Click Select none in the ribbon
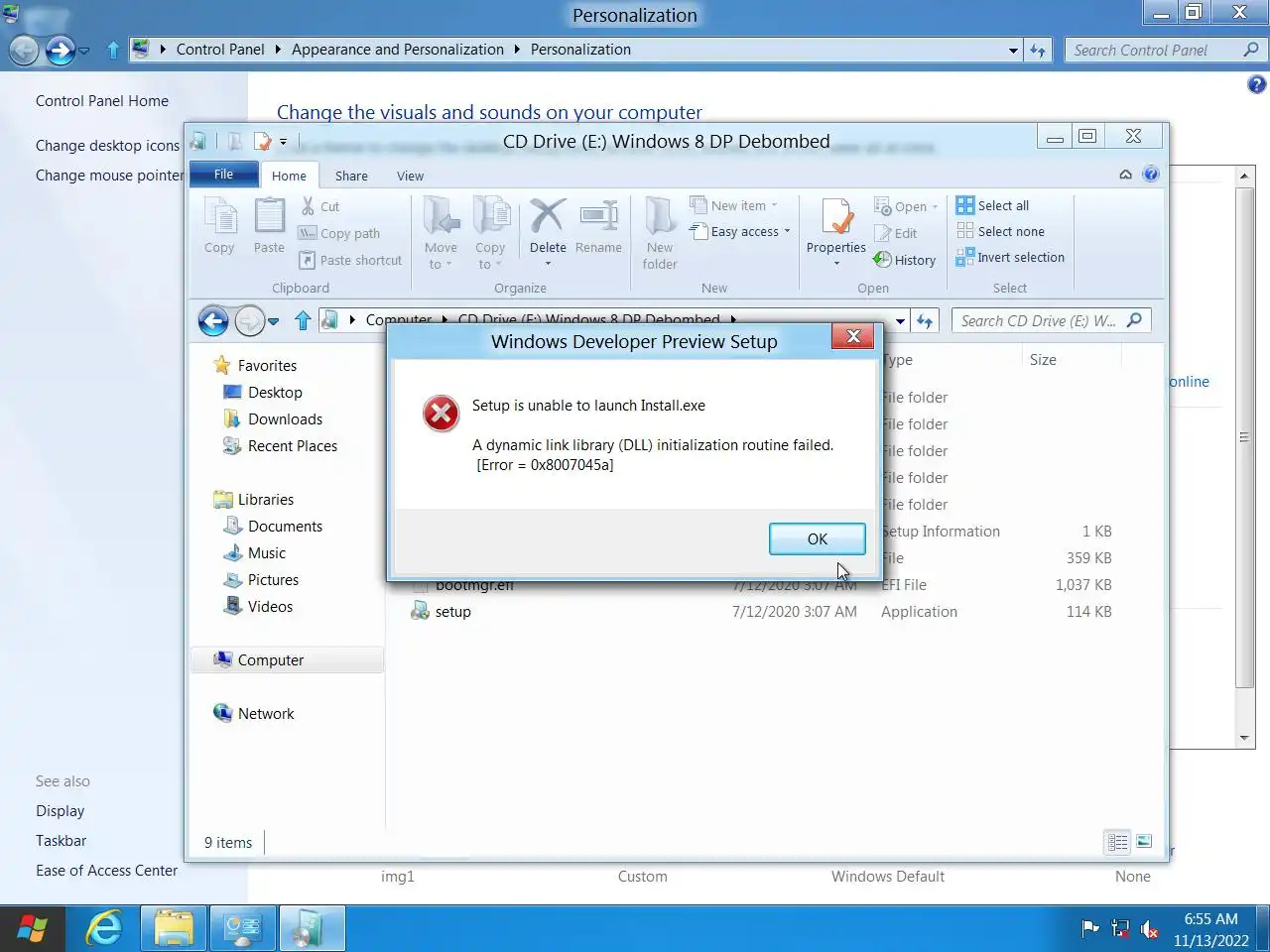Viewport: 1270px width, 952px height. click(1000, 231)
